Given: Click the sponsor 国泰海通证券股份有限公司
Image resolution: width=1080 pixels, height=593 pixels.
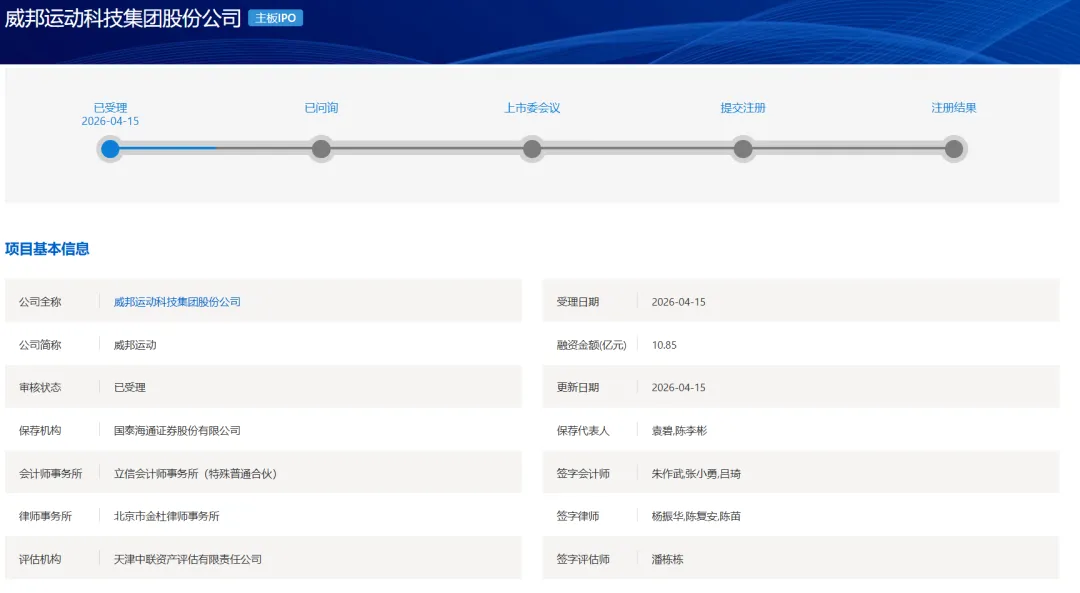Looking at the screenshot, I should pos(177,430).
